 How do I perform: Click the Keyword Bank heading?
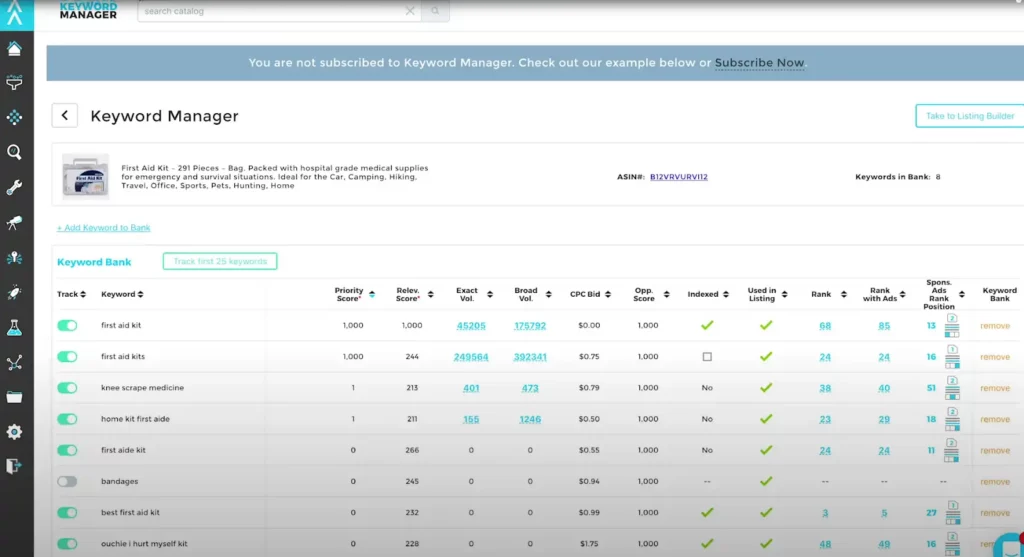tap(94, 262)
